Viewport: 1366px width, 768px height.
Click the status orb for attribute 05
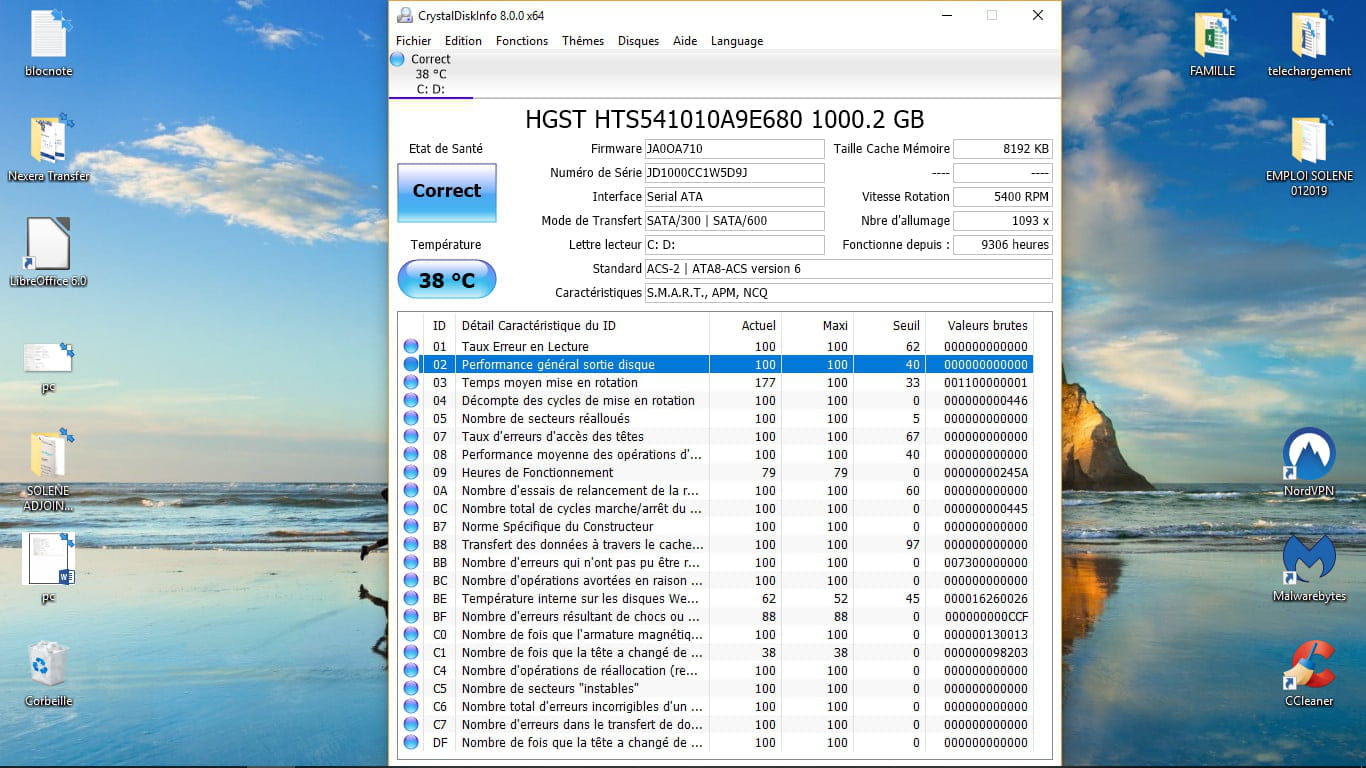click(x=411, y=419)
